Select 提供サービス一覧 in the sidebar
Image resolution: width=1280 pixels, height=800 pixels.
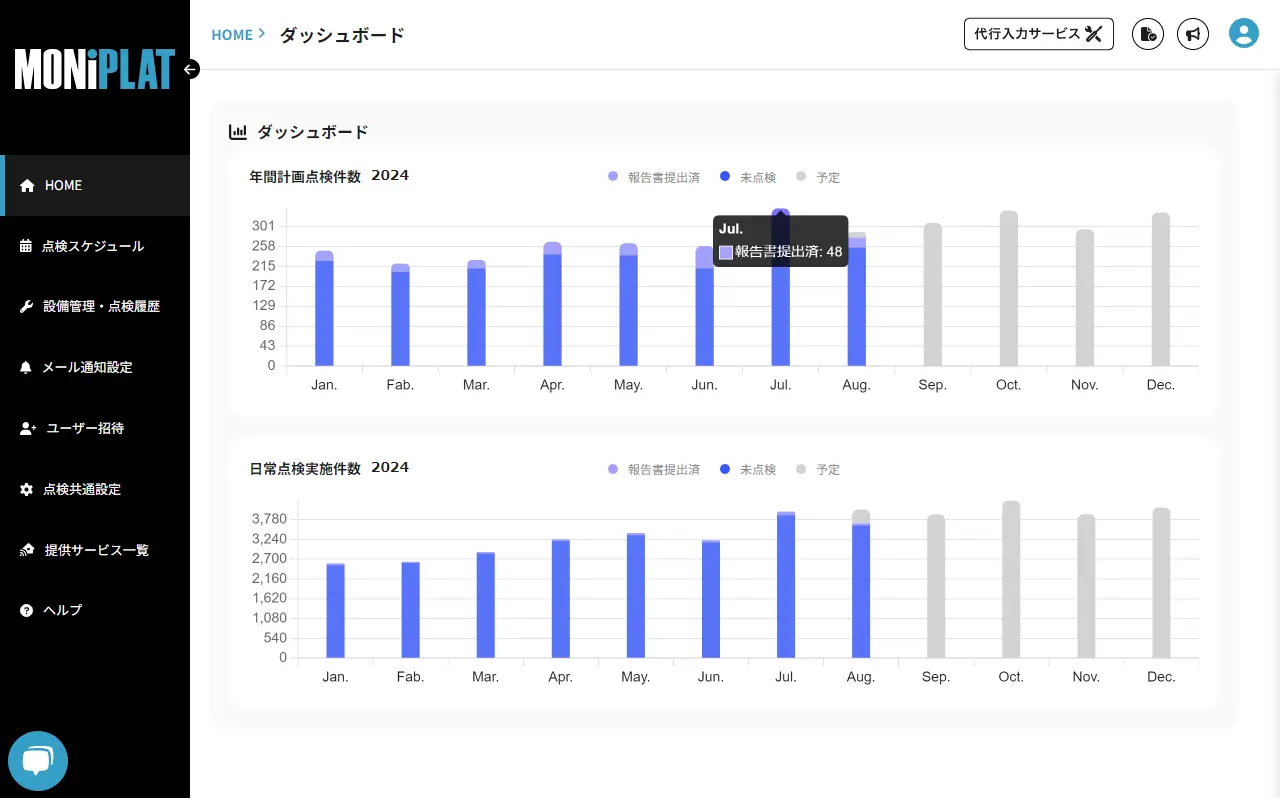click(x=96, y=550)
